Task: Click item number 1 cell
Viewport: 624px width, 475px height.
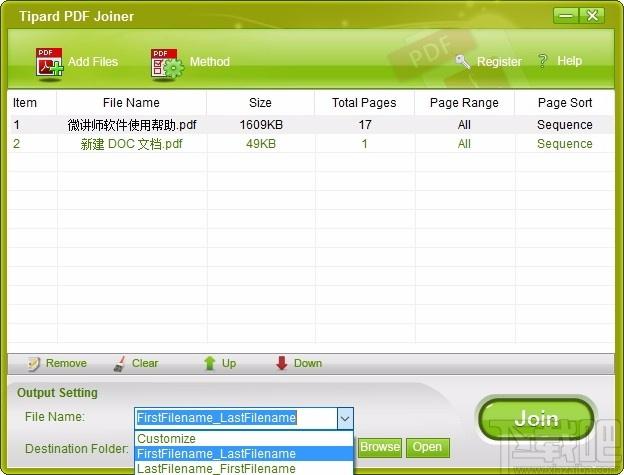Action: tap(16, 125)
